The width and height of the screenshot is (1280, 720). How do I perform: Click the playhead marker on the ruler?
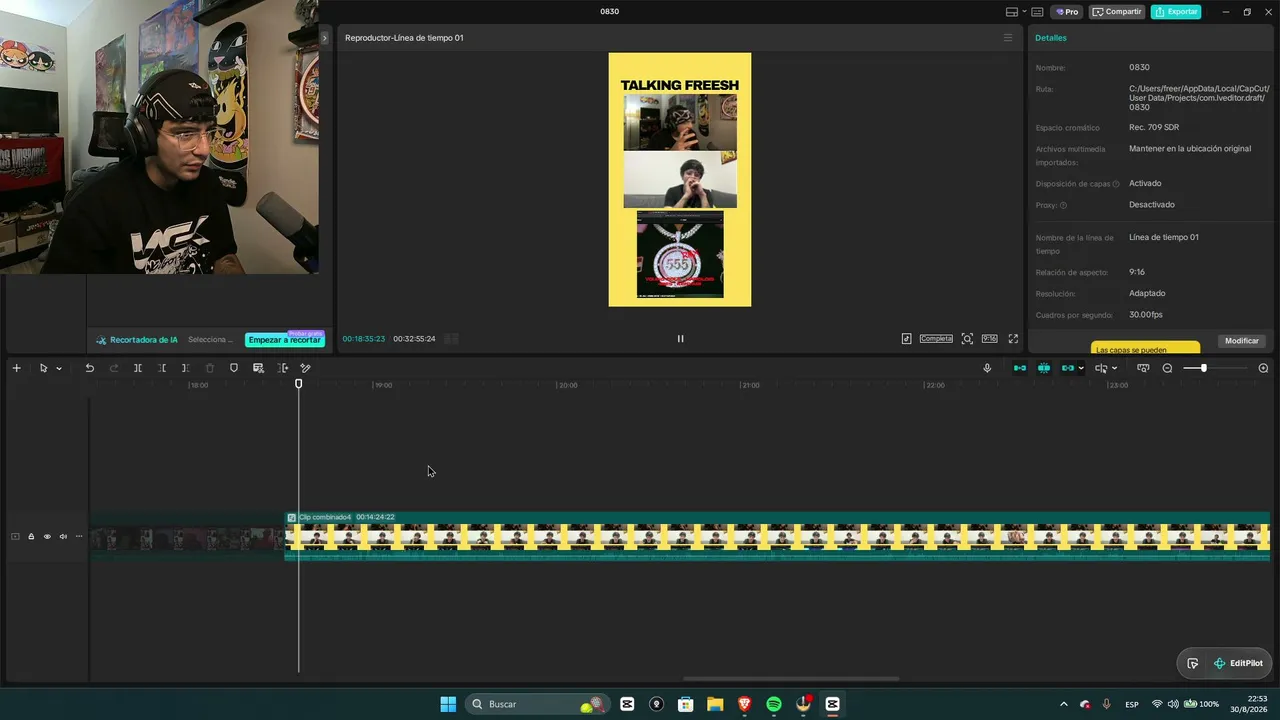pyautogui.click(x=298, y=384)
